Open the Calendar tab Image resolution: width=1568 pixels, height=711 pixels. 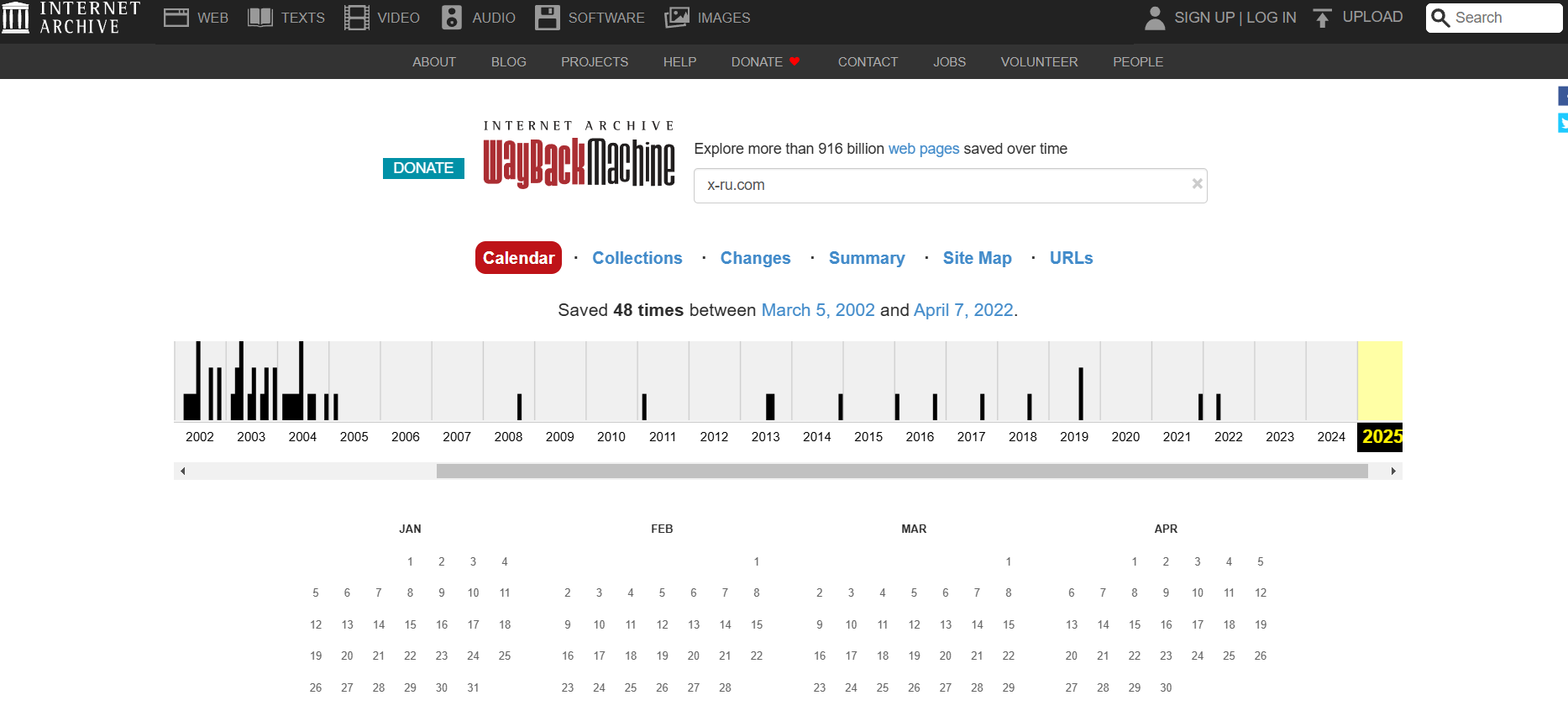point(518,258)
